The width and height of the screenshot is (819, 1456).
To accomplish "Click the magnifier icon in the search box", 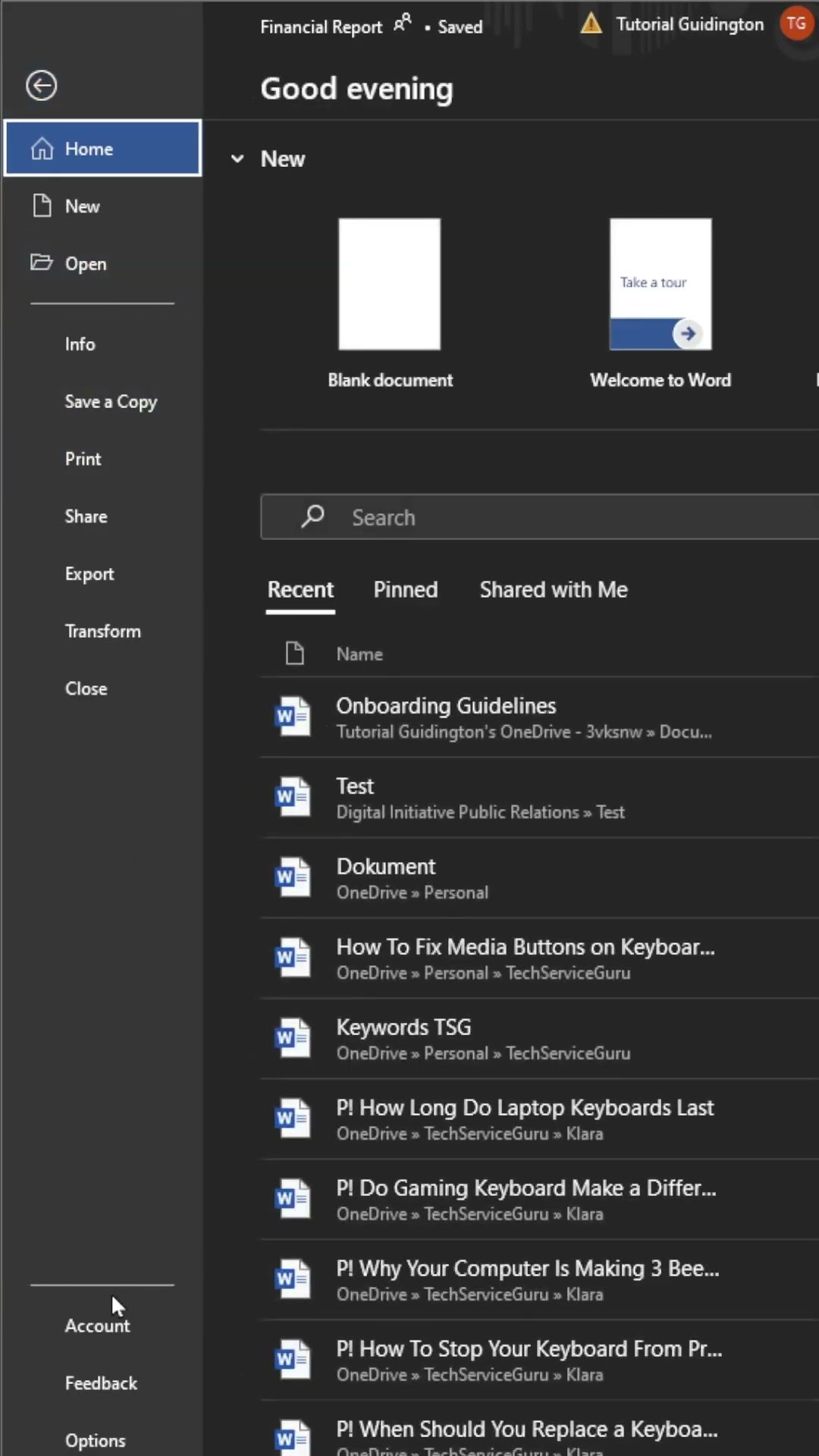I will point(312,516).
